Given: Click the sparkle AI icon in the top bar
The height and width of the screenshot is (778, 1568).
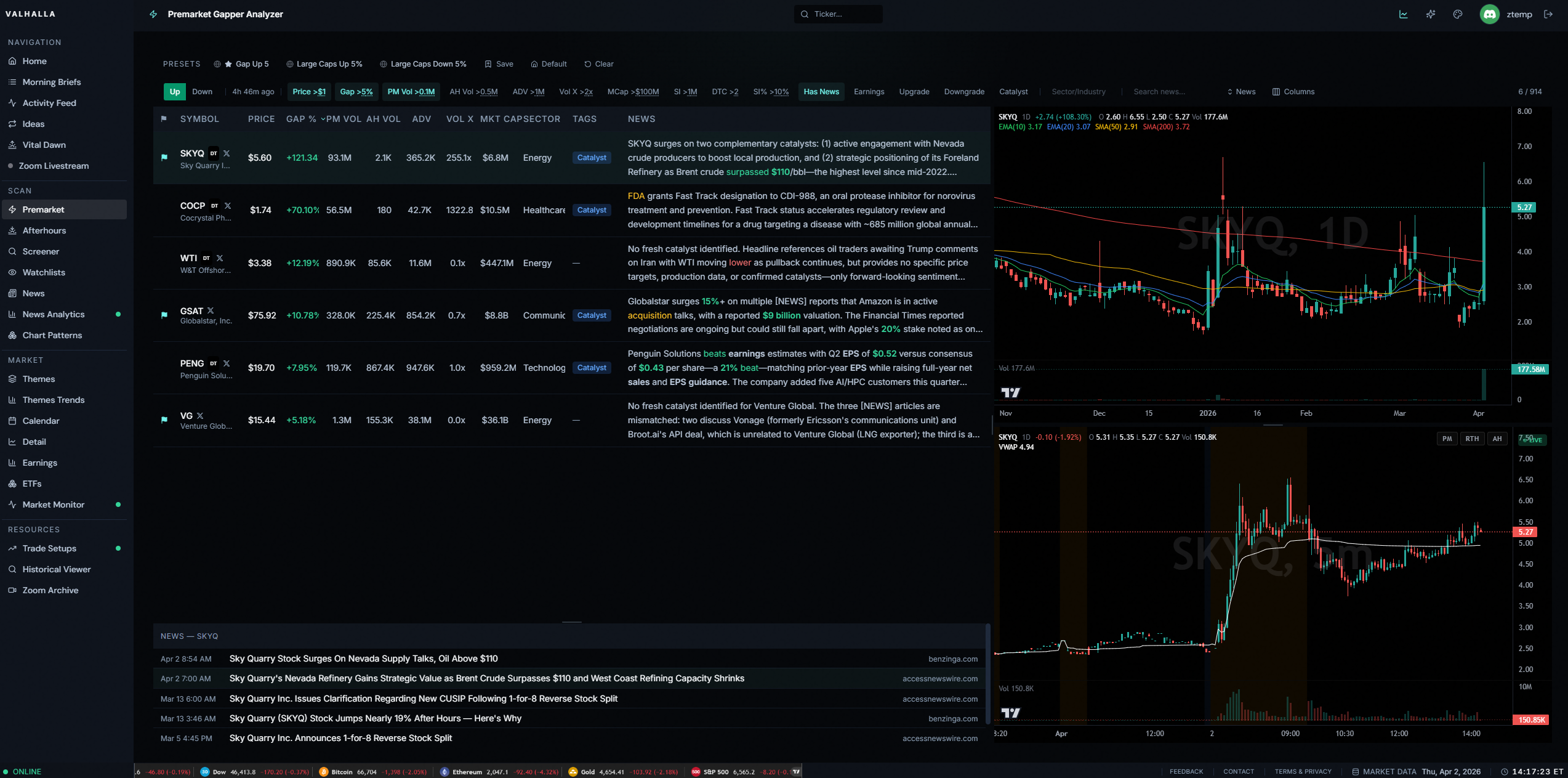Looking at the screenshot, I should click(1431, 14).
